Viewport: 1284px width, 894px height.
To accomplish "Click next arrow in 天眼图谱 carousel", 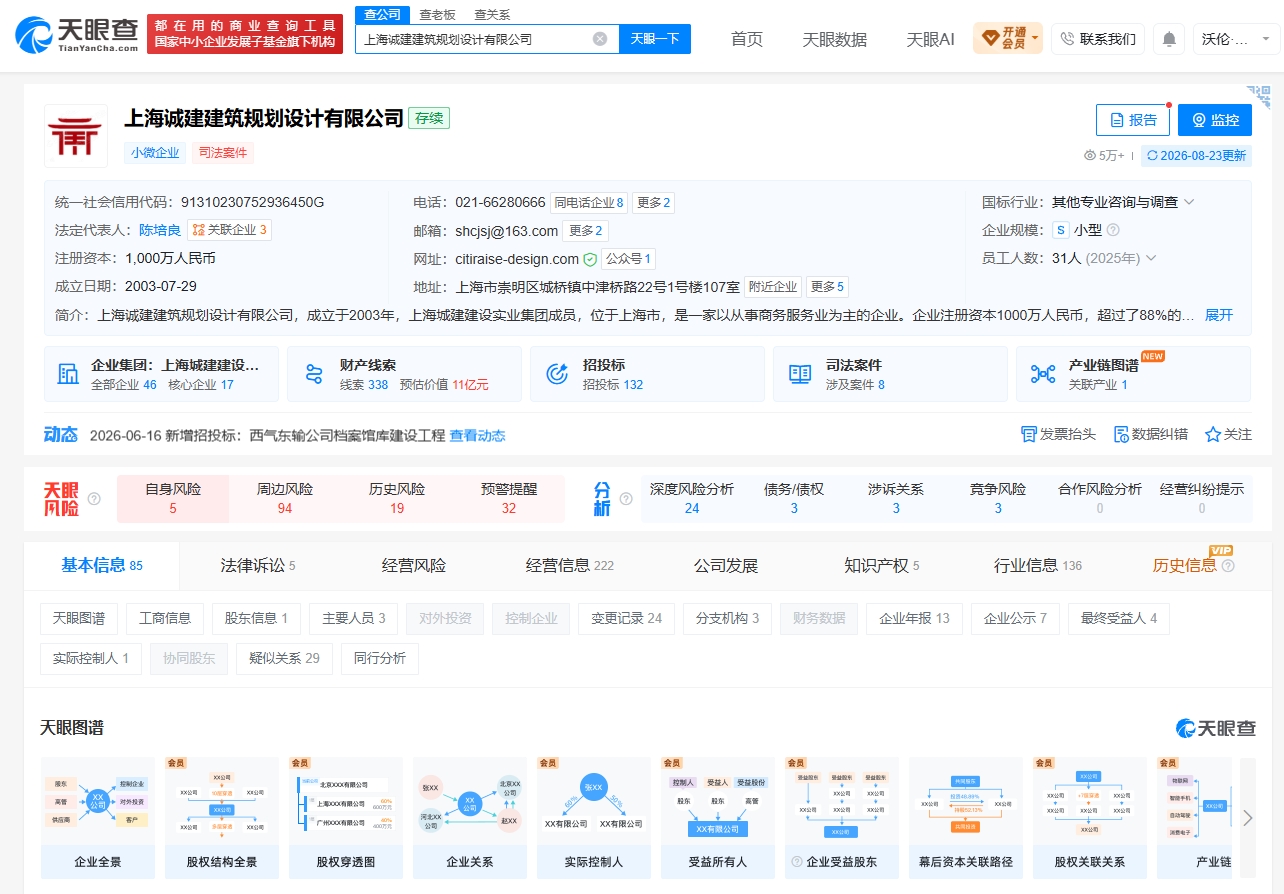I will point(1248,818).
